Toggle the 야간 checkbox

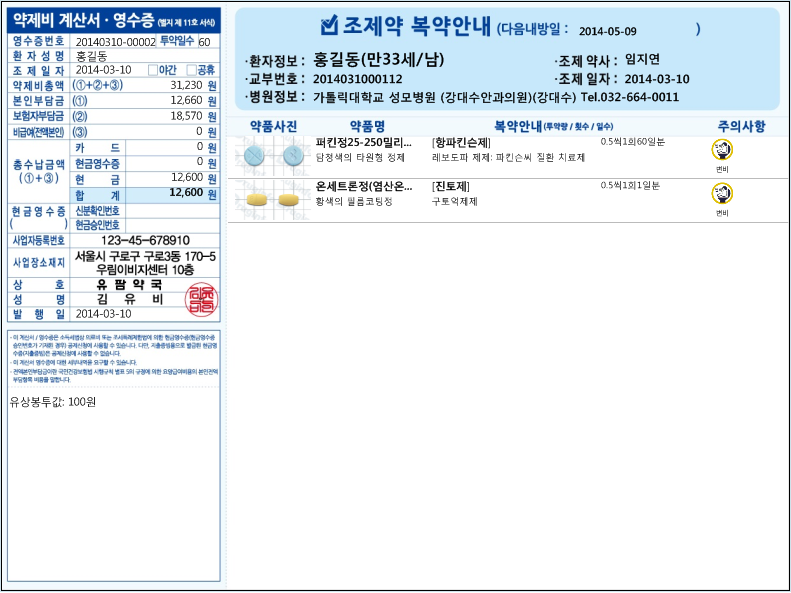(152, 70)
